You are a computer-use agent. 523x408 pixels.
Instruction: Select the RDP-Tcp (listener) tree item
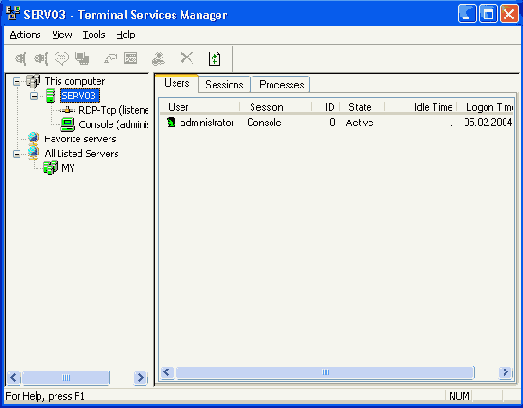pos(113,110)
